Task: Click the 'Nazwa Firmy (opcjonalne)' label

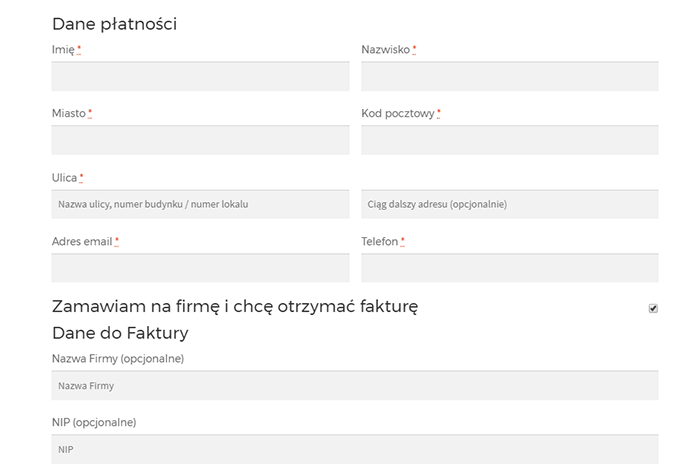Action: click(118, 358)
